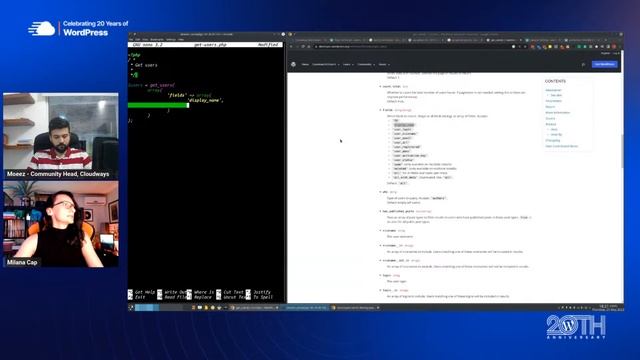Viewport: 640px width, 360px height.
Task: Expand the About dropdown menu
Action: (x=384, y=64)
